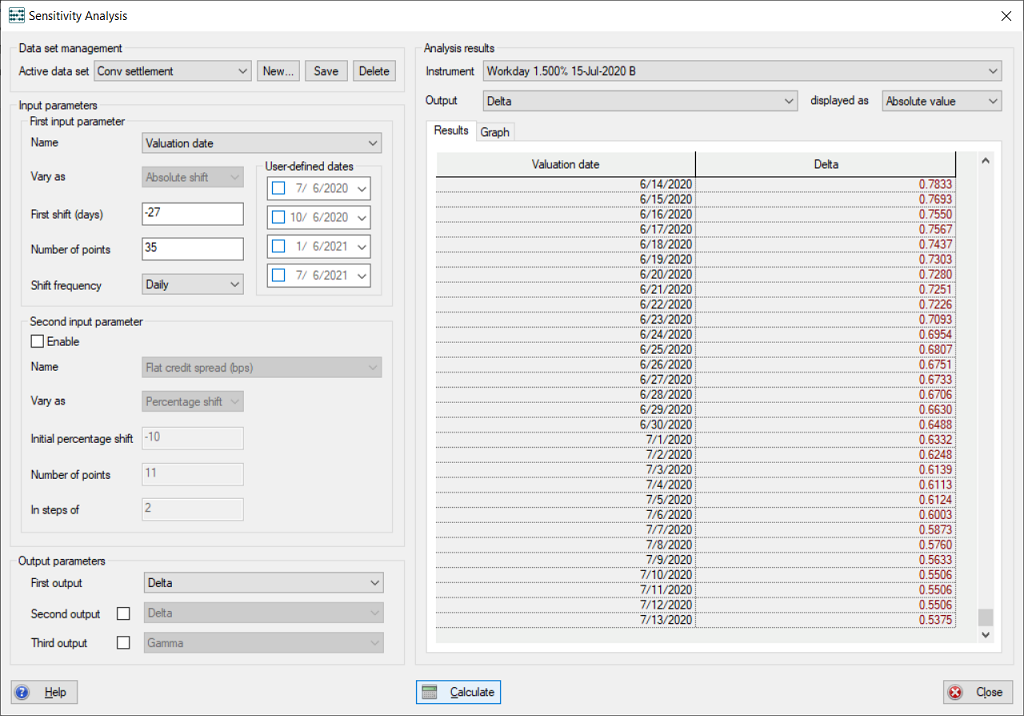Screen dimensions: 1024x716
Task: Expand the 7/6/2020 date picker arrow
Action: pos(362,189)
